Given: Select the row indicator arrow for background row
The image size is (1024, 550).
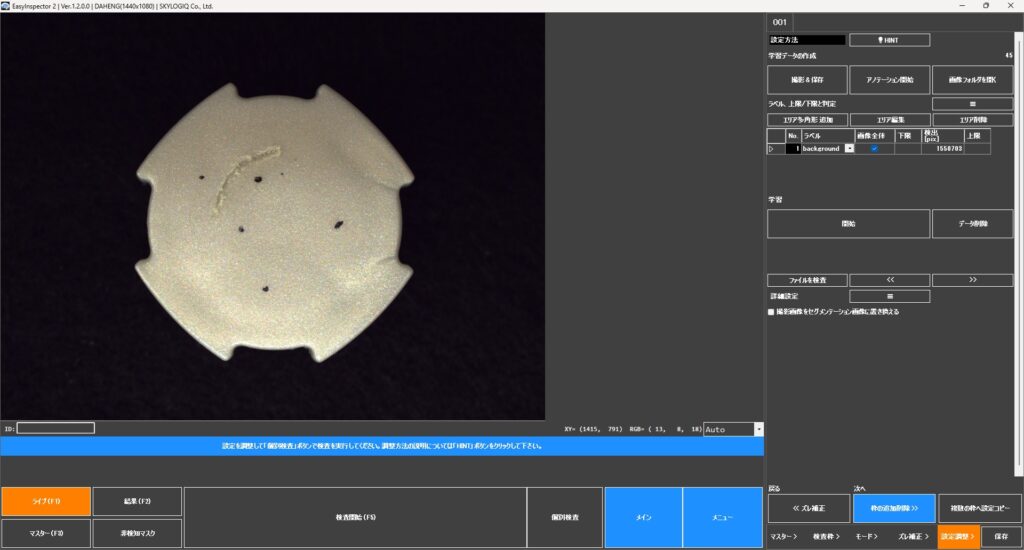Looking at the screenshot, I should (x=771, y=148).
